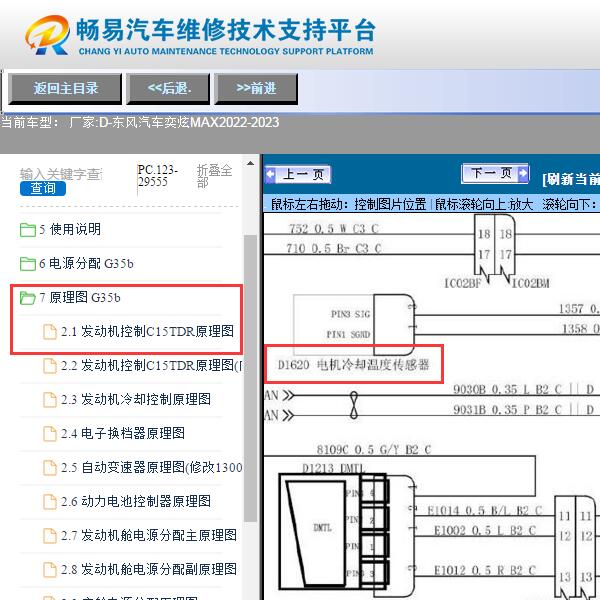
Task: Open the previous page with 上一页
Action: click(298, 174)
